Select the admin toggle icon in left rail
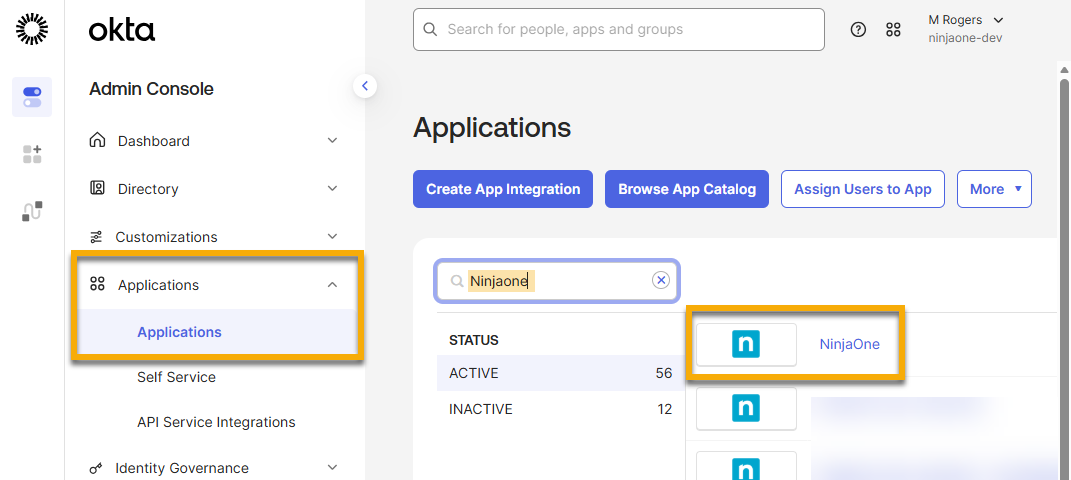This screenshot has height=480, width=1071. (32, 97)
